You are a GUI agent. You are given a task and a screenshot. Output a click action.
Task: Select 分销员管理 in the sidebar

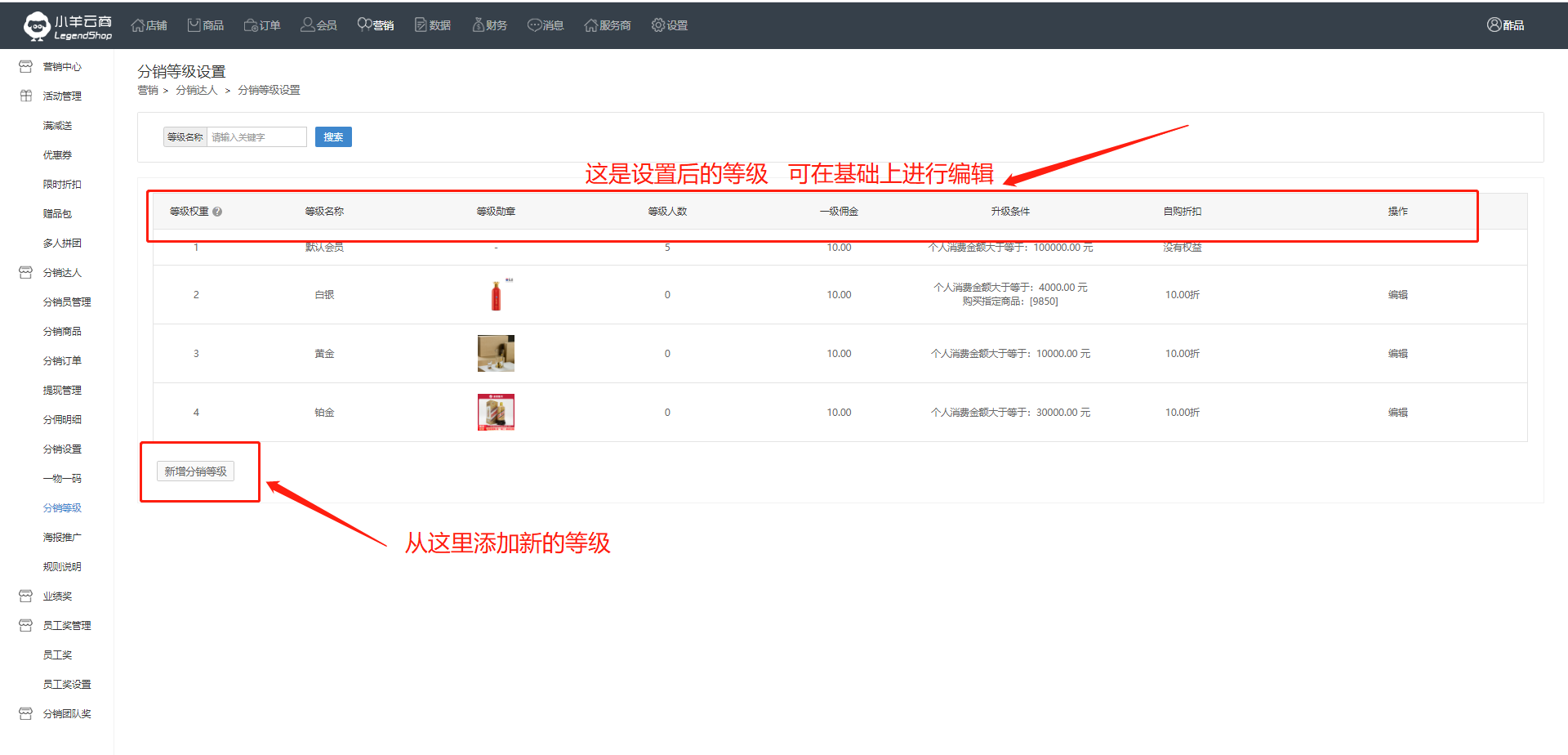(67, 302)
